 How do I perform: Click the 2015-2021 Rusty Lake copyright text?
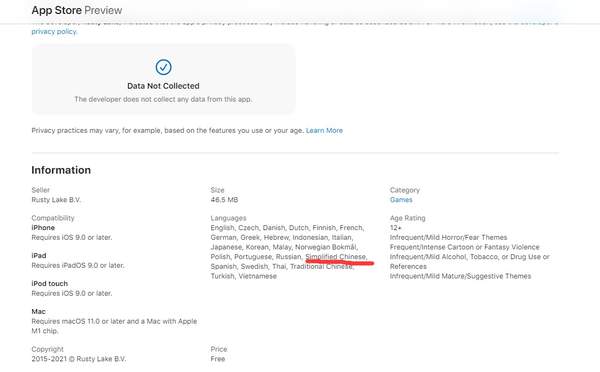tap(78, 359)
